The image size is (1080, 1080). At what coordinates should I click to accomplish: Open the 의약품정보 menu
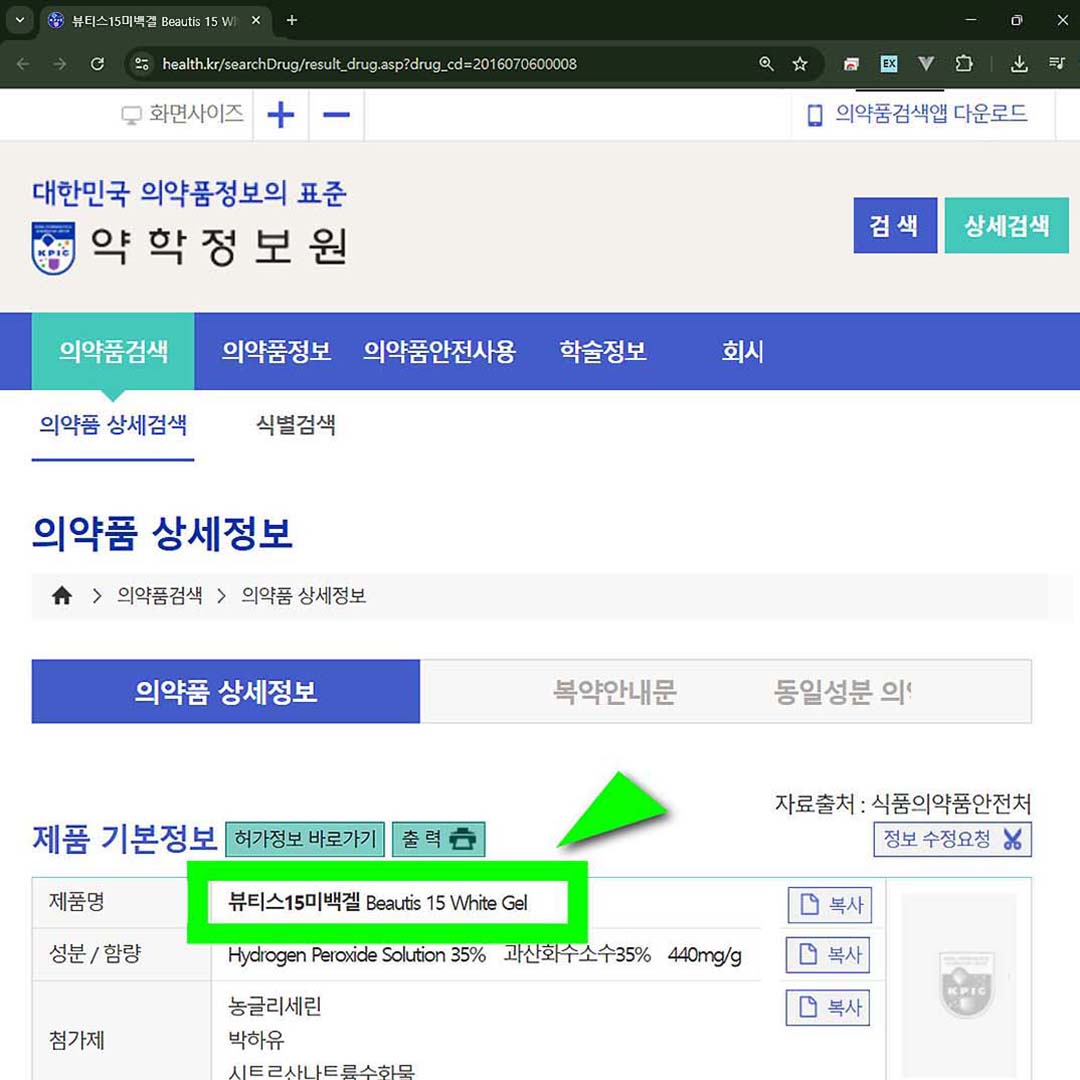pos(277,352)
